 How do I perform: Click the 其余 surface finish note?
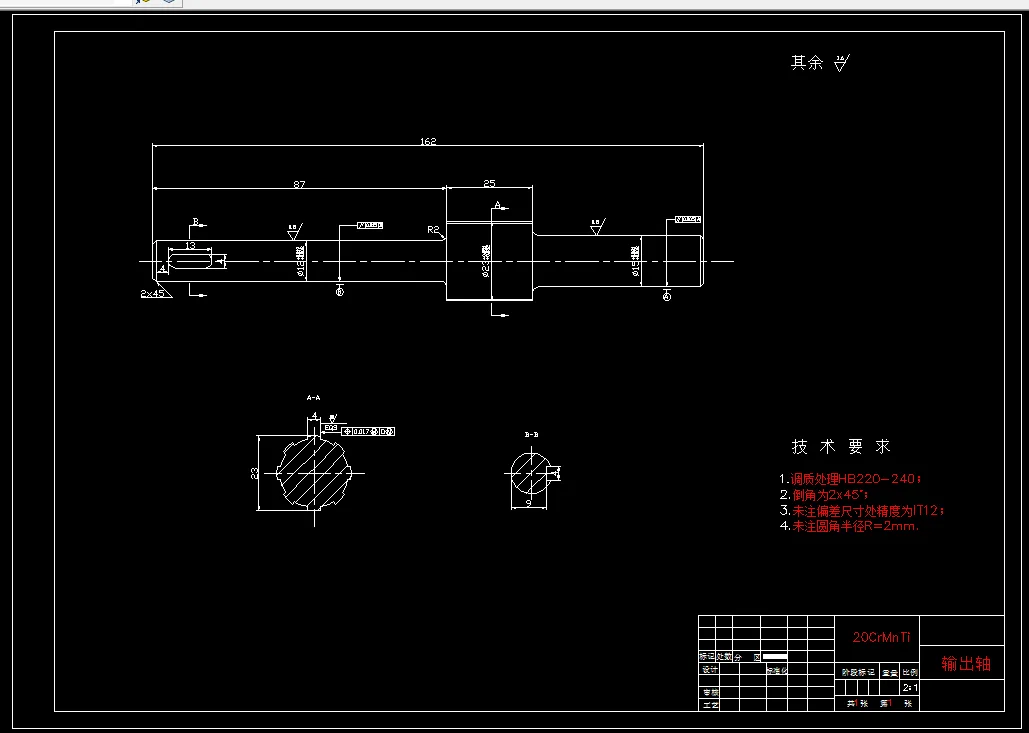click(820, 63)
